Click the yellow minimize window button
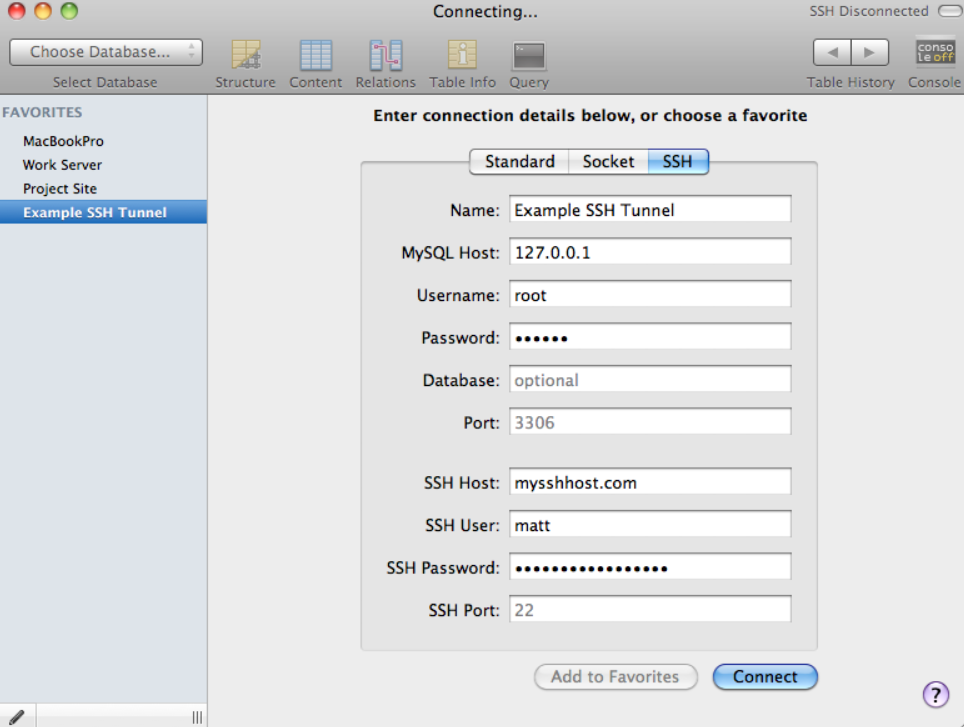 tap(43, 10)
